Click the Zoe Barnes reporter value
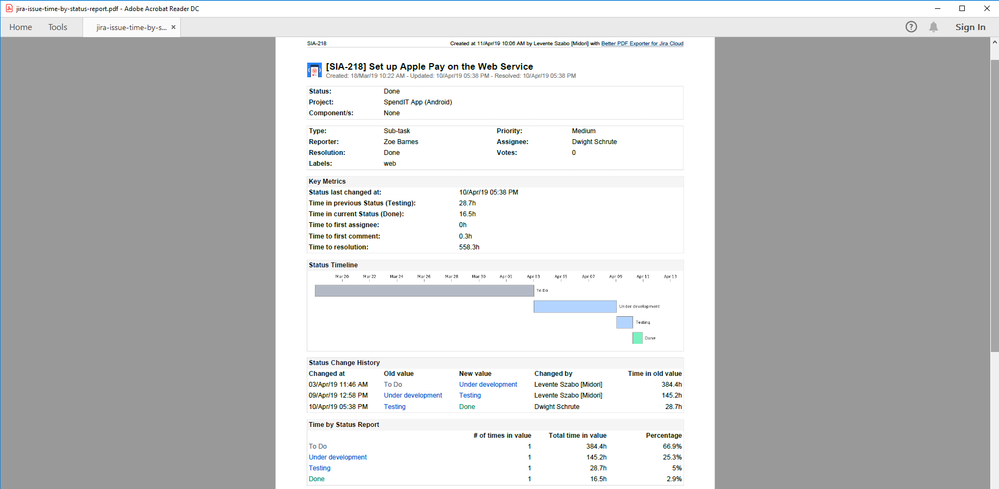999x489 pixels. [x=401, y=142]
